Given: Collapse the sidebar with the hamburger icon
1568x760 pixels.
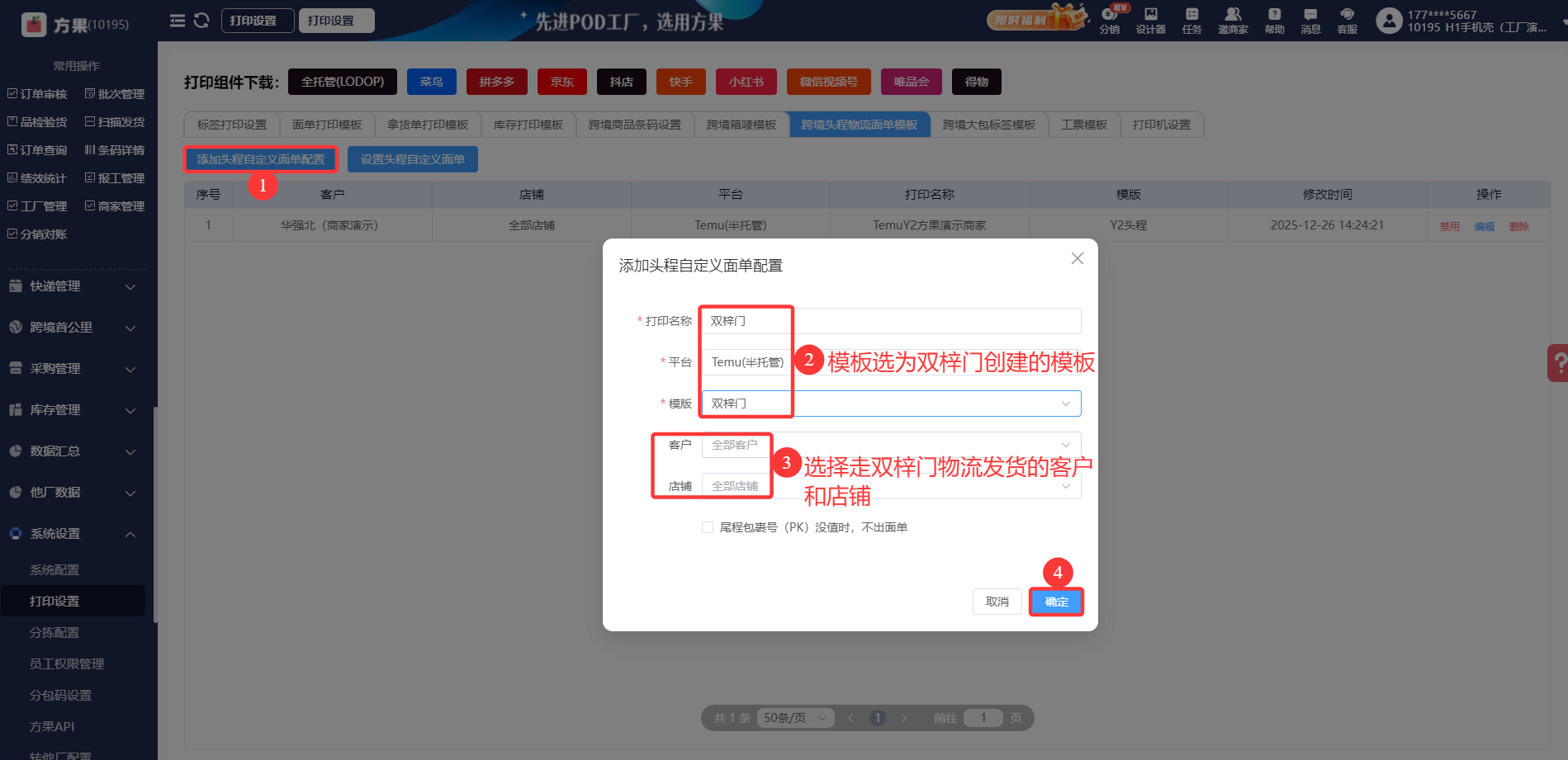Looking at the screenshot, I should (177, 21).
